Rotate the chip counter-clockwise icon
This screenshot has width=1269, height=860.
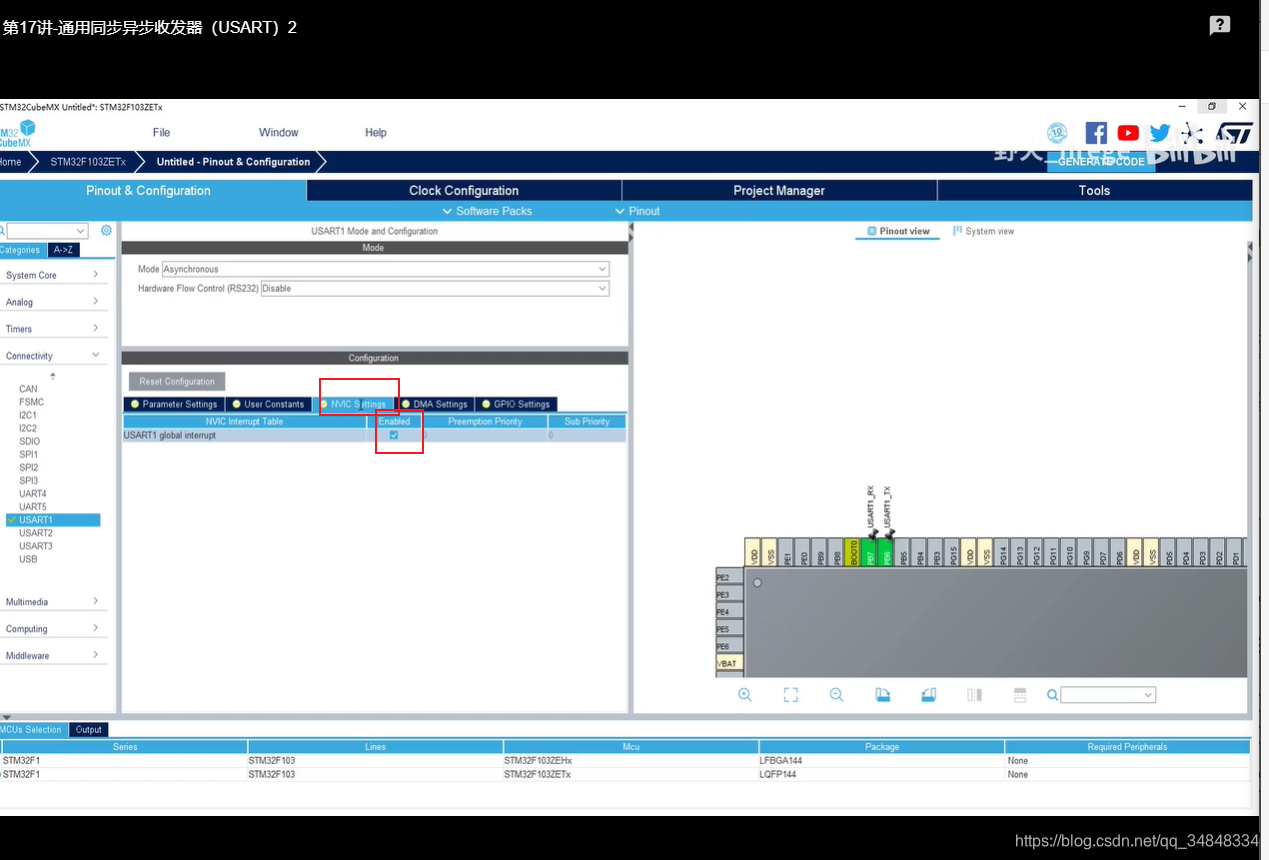[928, 695]
